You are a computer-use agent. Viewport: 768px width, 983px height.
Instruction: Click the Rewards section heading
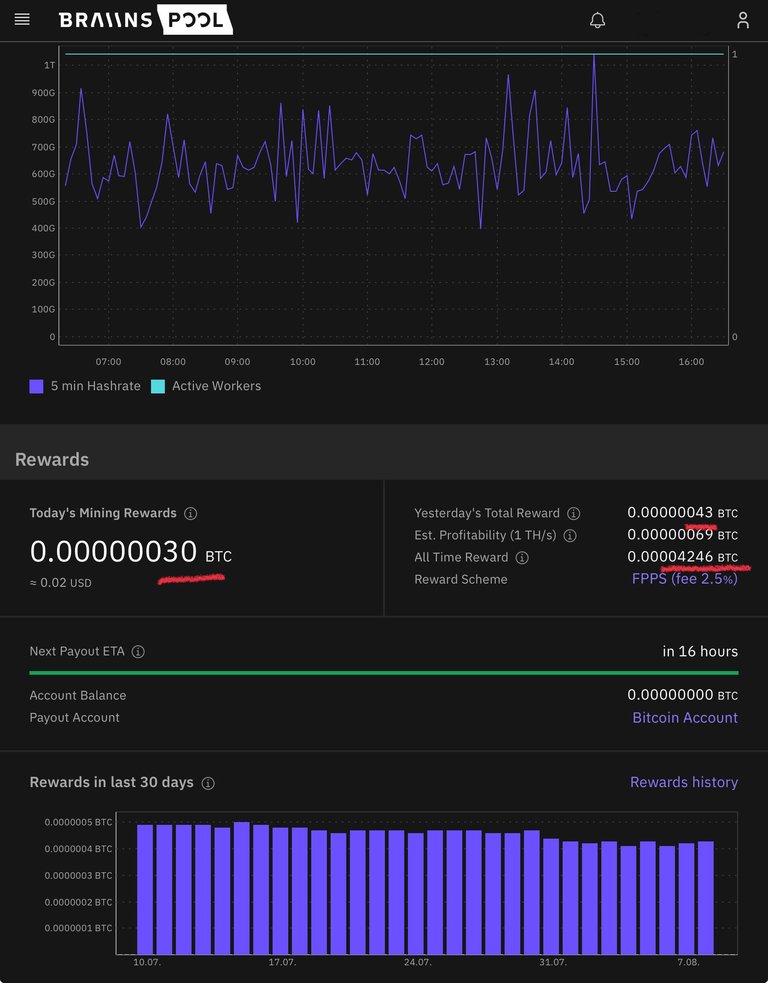click(52, 460)
